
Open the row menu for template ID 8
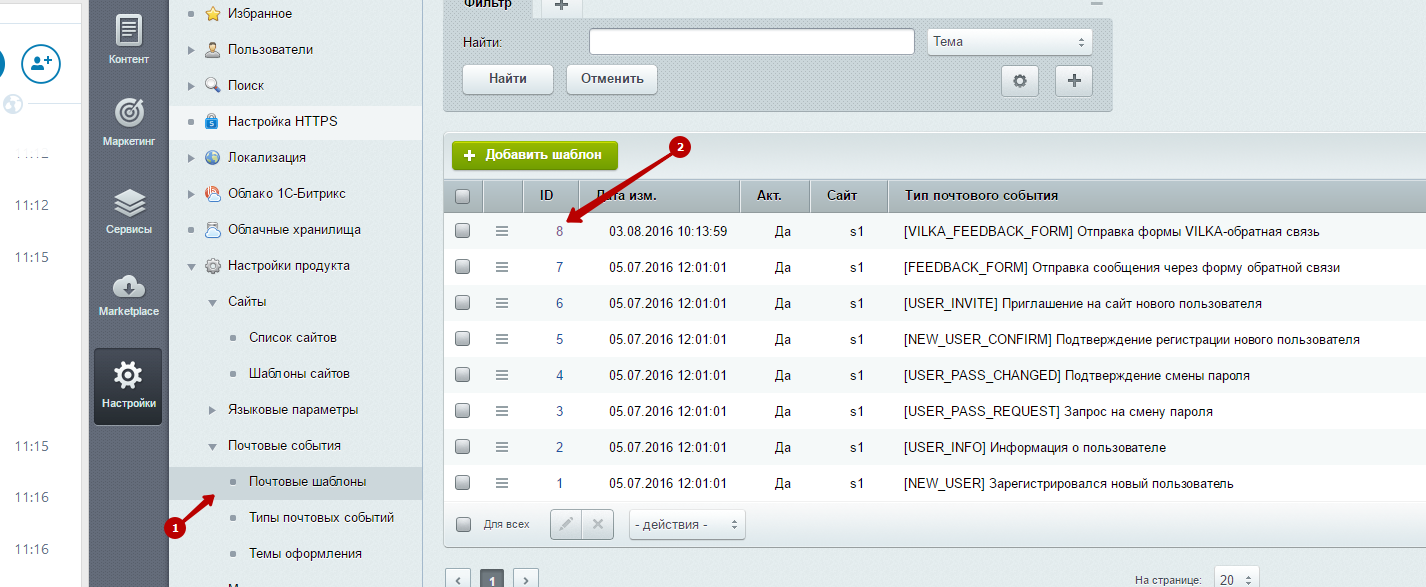click(x=502, y=231)
